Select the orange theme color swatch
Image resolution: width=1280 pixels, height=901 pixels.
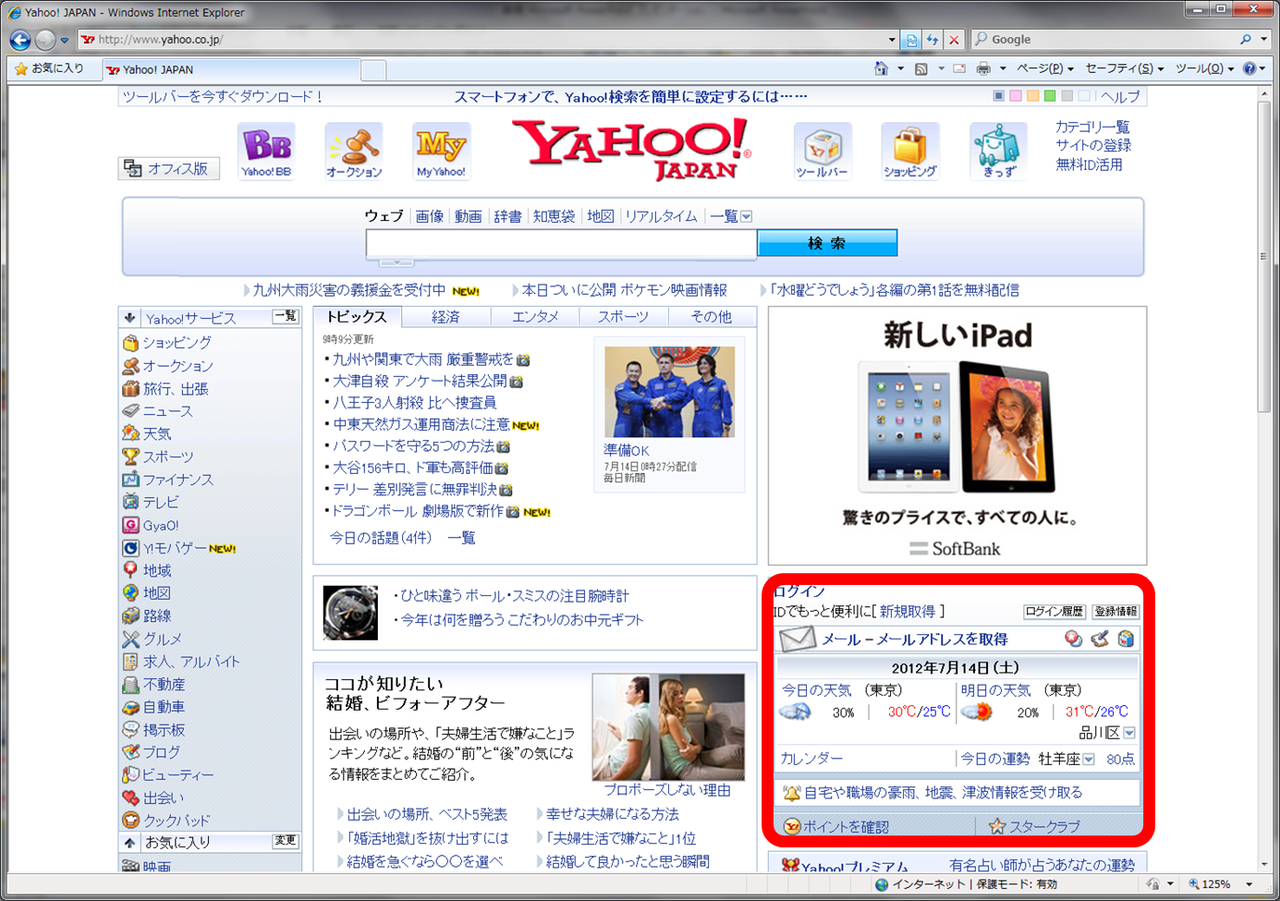1033,97
